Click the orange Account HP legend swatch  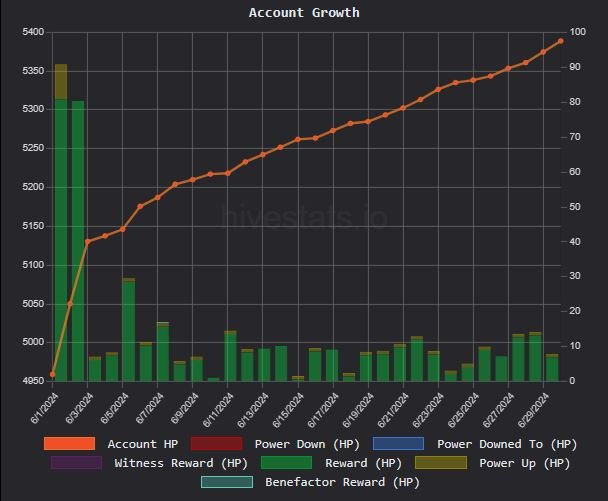tap(69, 444)
